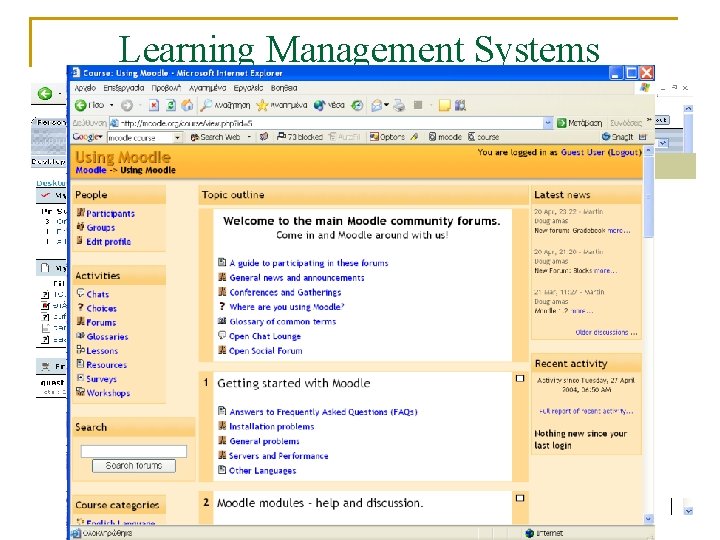Expand the address bar URL dropdown
Viewport: 720px width, 540px height.
point(548,123)
